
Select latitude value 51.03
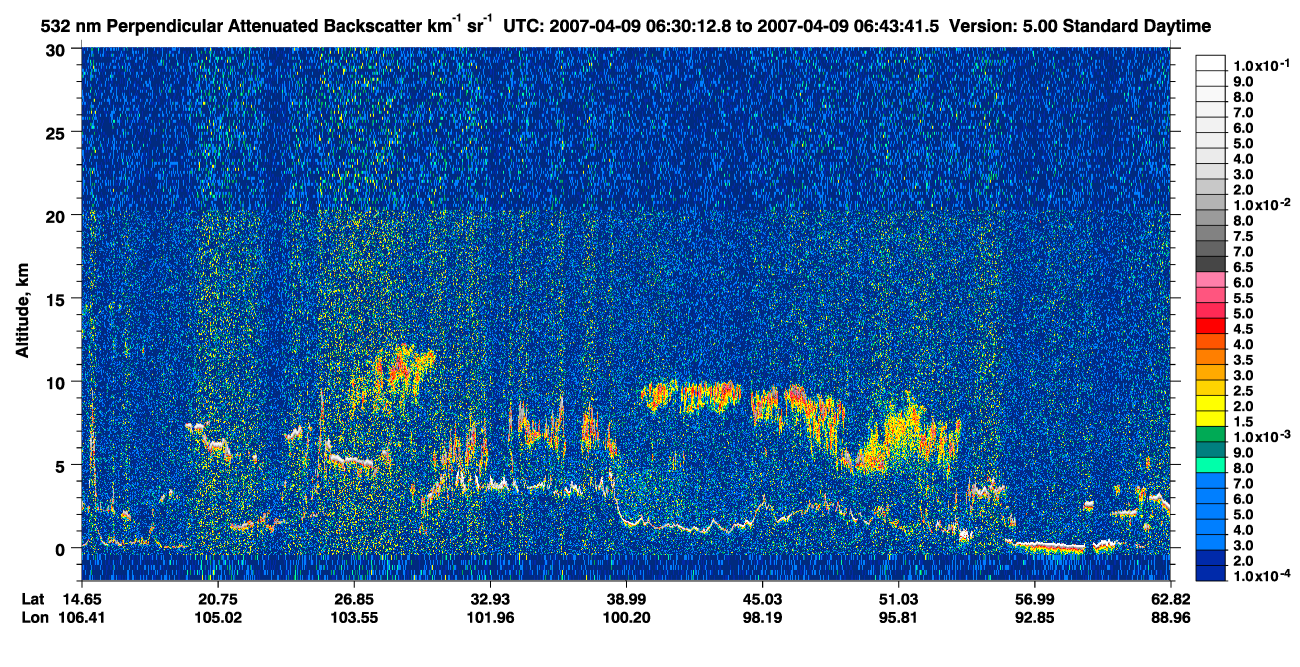pos(898,598)
